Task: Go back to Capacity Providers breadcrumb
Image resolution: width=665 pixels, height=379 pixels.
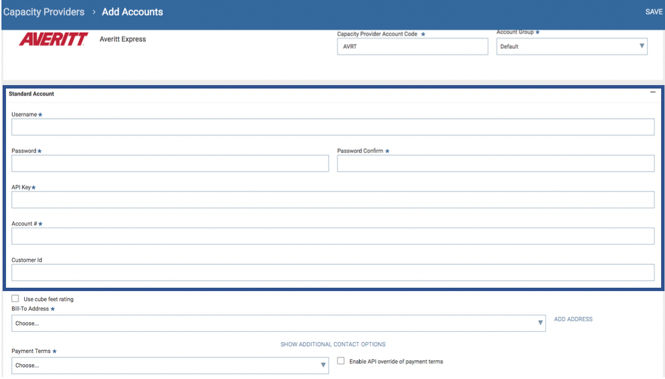Action: (44, 12)
